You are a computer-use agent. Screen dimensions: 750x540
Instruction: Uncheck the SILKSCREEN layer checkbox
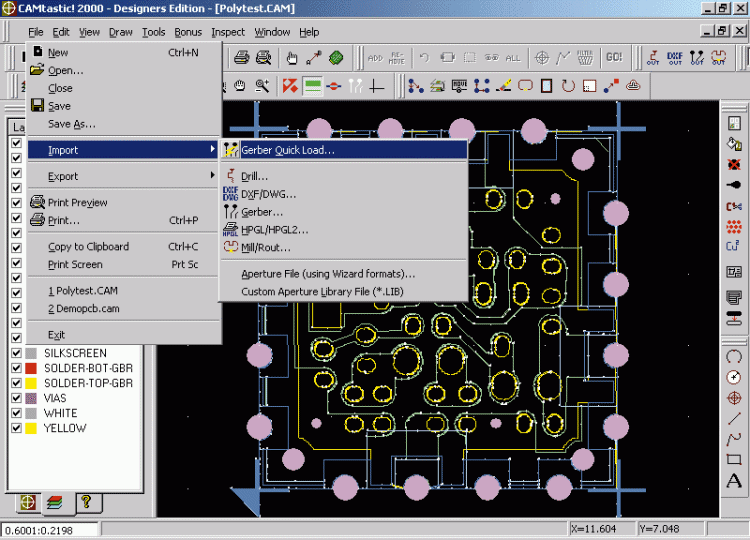pyautogui.click(x=16, y=353)
